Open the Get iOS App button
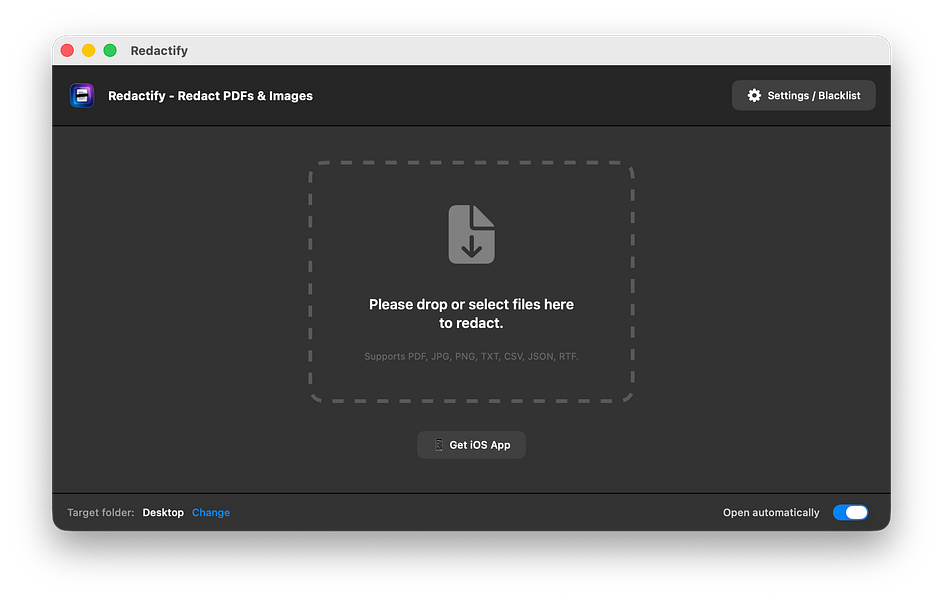The height and width of the screenshot is (600, 943). pyautogui.click(x=472, y=445)
